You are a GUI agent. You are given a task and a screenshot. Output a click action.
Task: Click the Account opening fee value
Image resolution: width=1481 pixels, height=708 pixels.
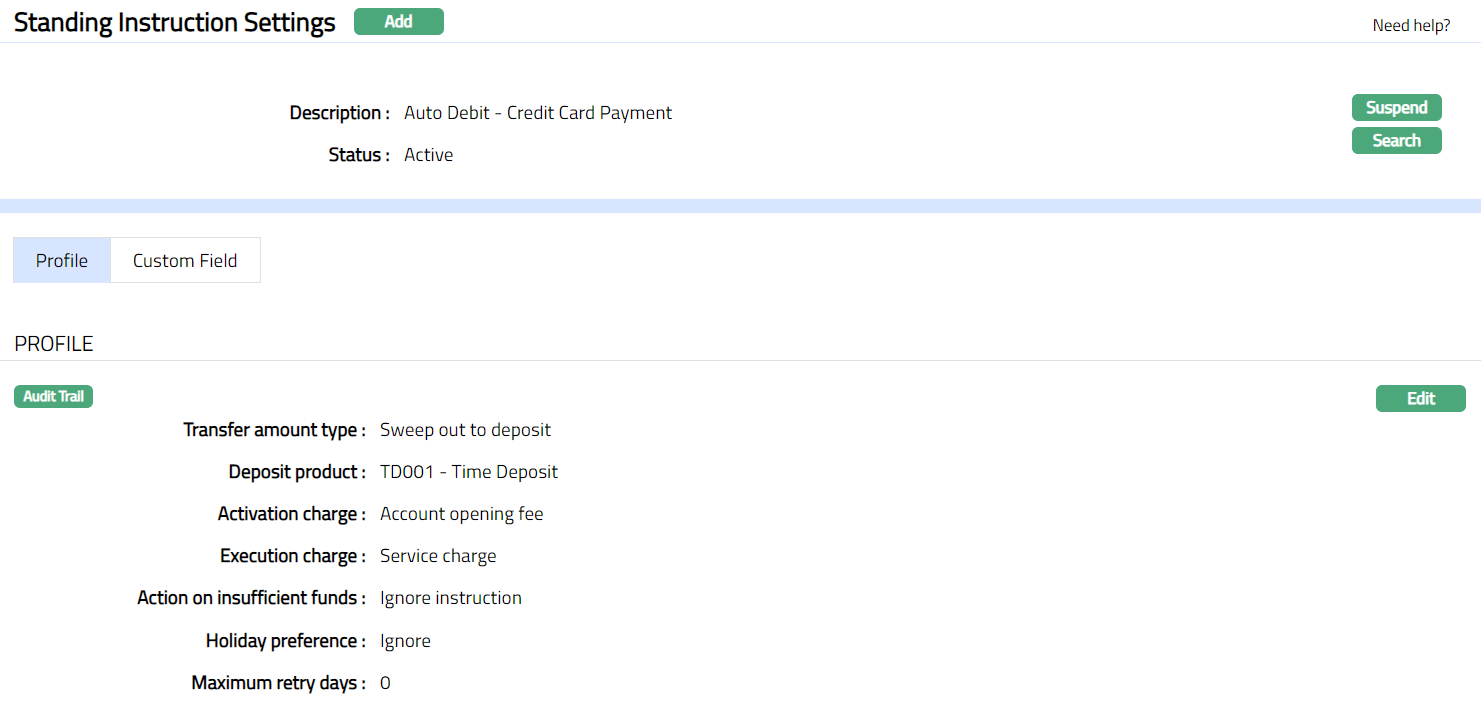pos(461,514)
